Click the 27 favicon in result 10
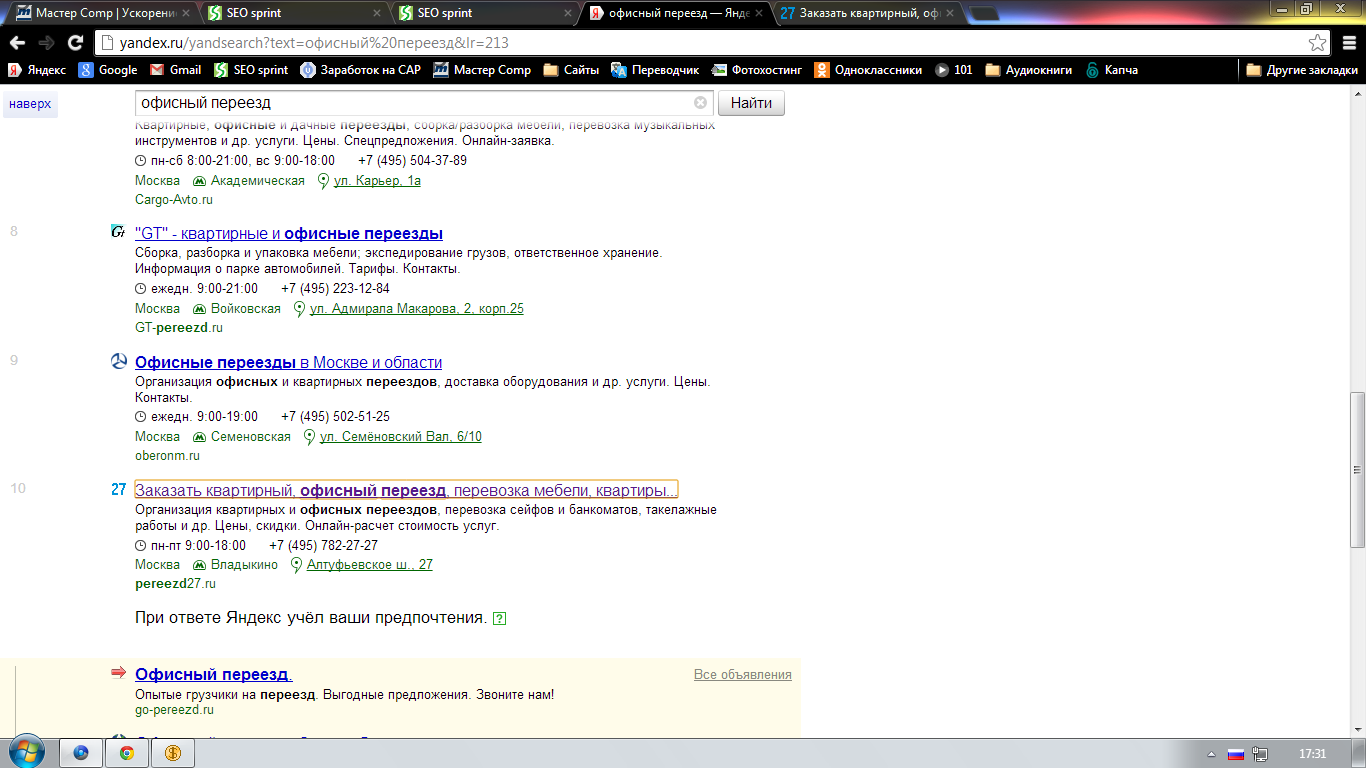 coord(118,490)
